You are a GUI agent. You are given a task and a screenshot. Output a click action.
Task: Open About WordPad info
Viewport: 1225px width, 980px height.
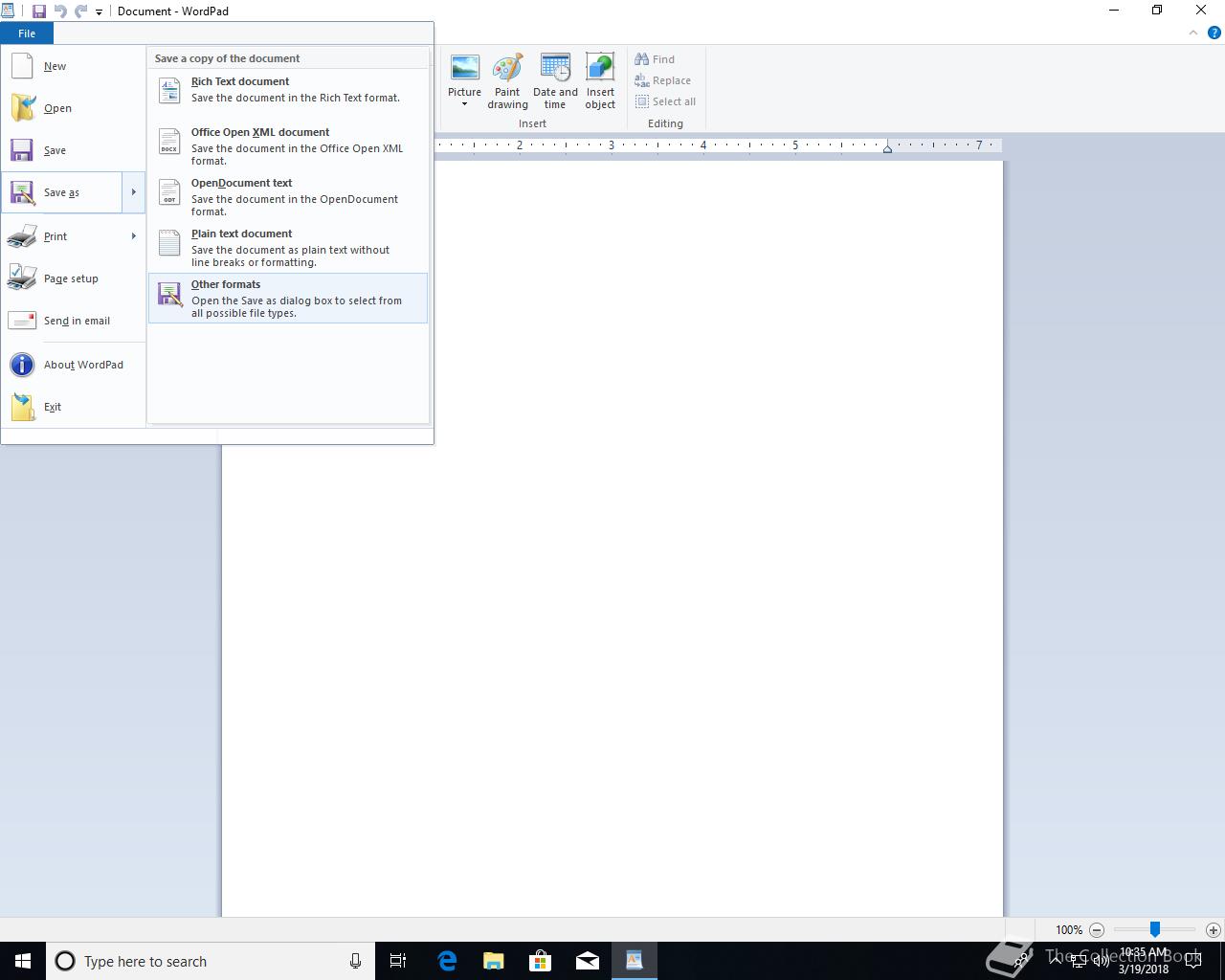(73, 365)
